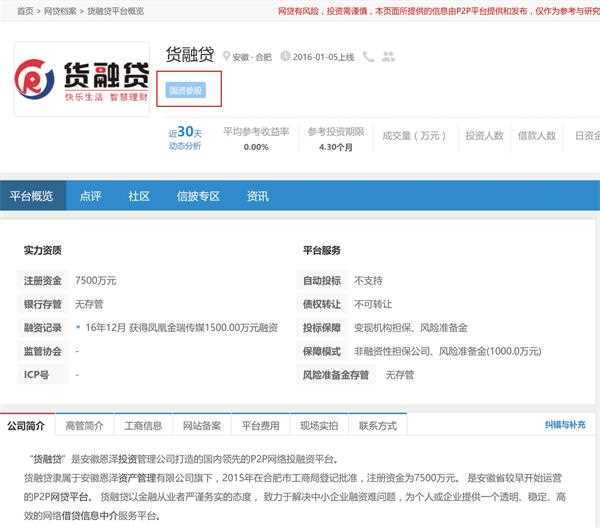600x528 pixels.
Task: Click the 平台服务 section heading
Action: click(x=321, y=250)
